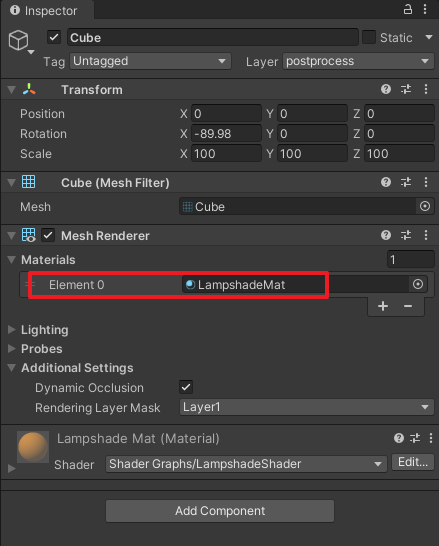Open the Layer dropdown showing postprocess

(358, 61)
